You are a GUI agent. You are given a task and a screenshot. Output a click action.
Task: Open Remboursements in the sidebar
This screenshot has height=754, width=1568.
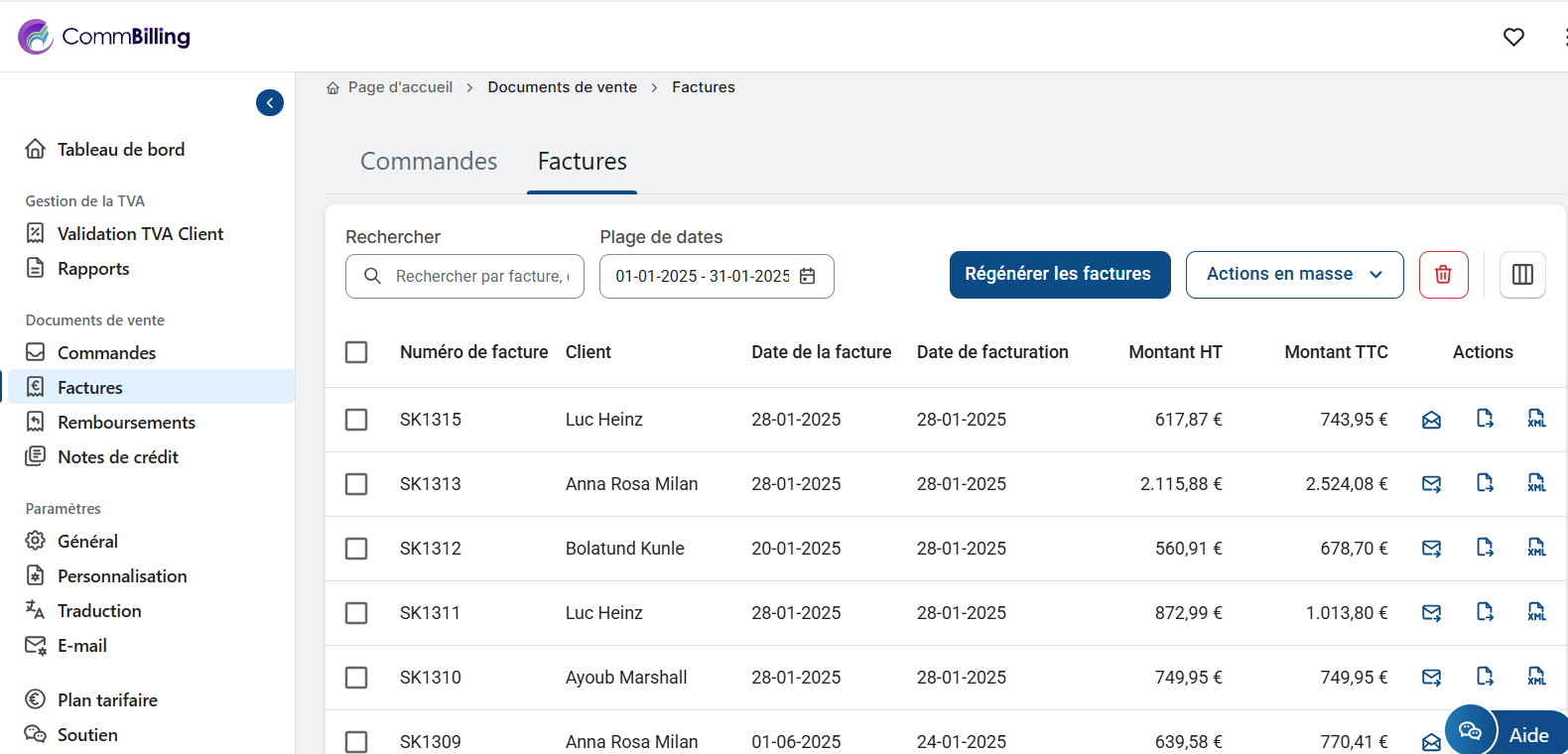point(126,423)
